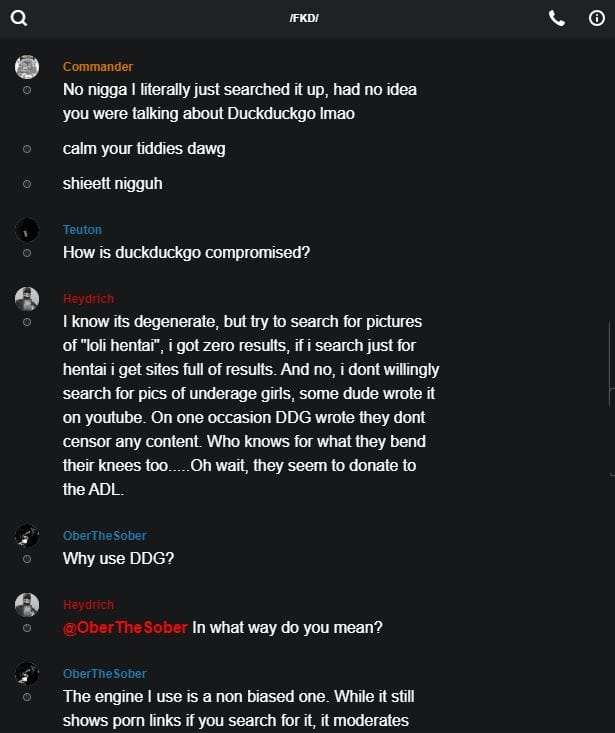Click Commander's profile avatar
615x733 pixels.
[27, 67]
